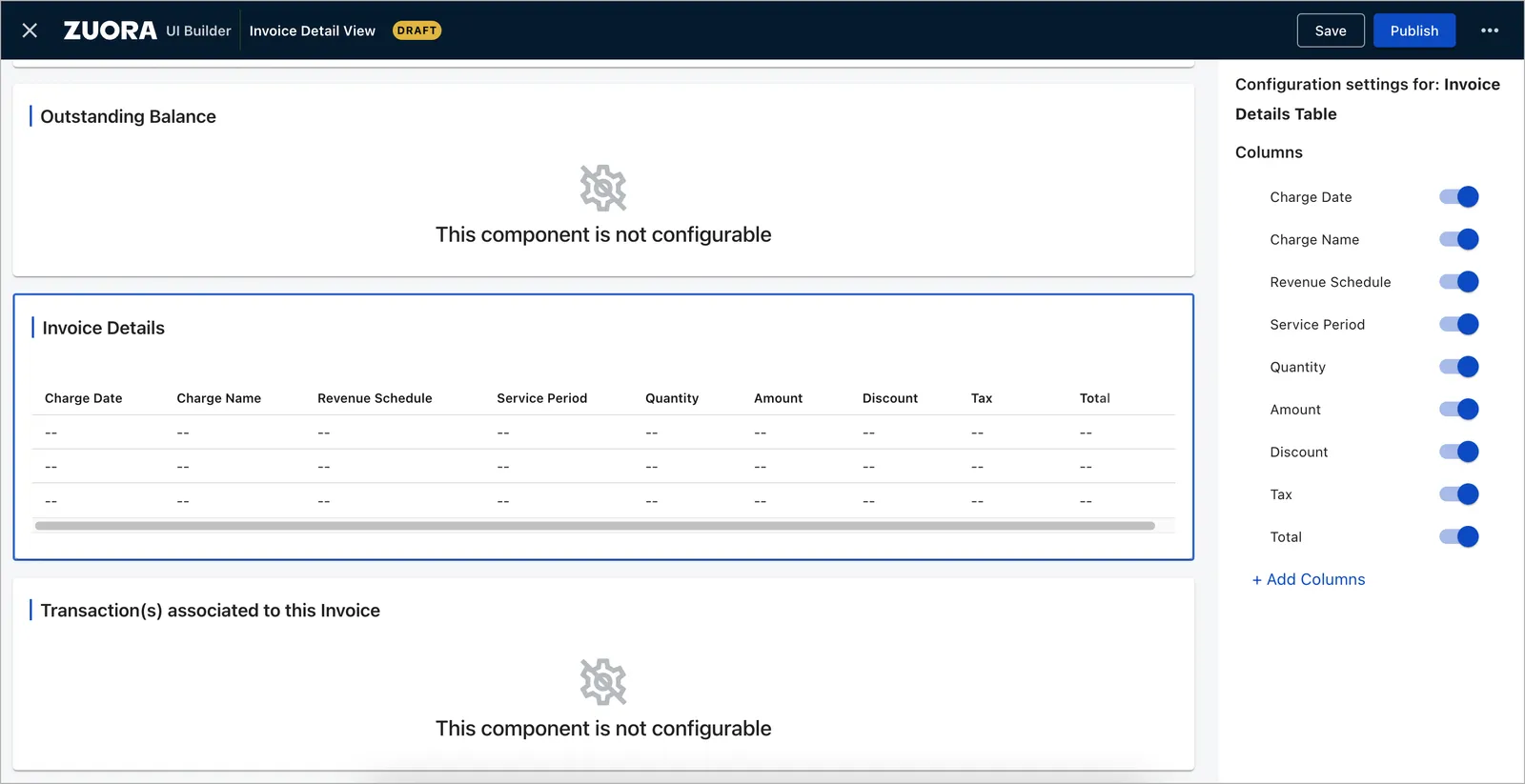Save the Invoice Detail View

pyautogui.click(x=1331, y=30)
